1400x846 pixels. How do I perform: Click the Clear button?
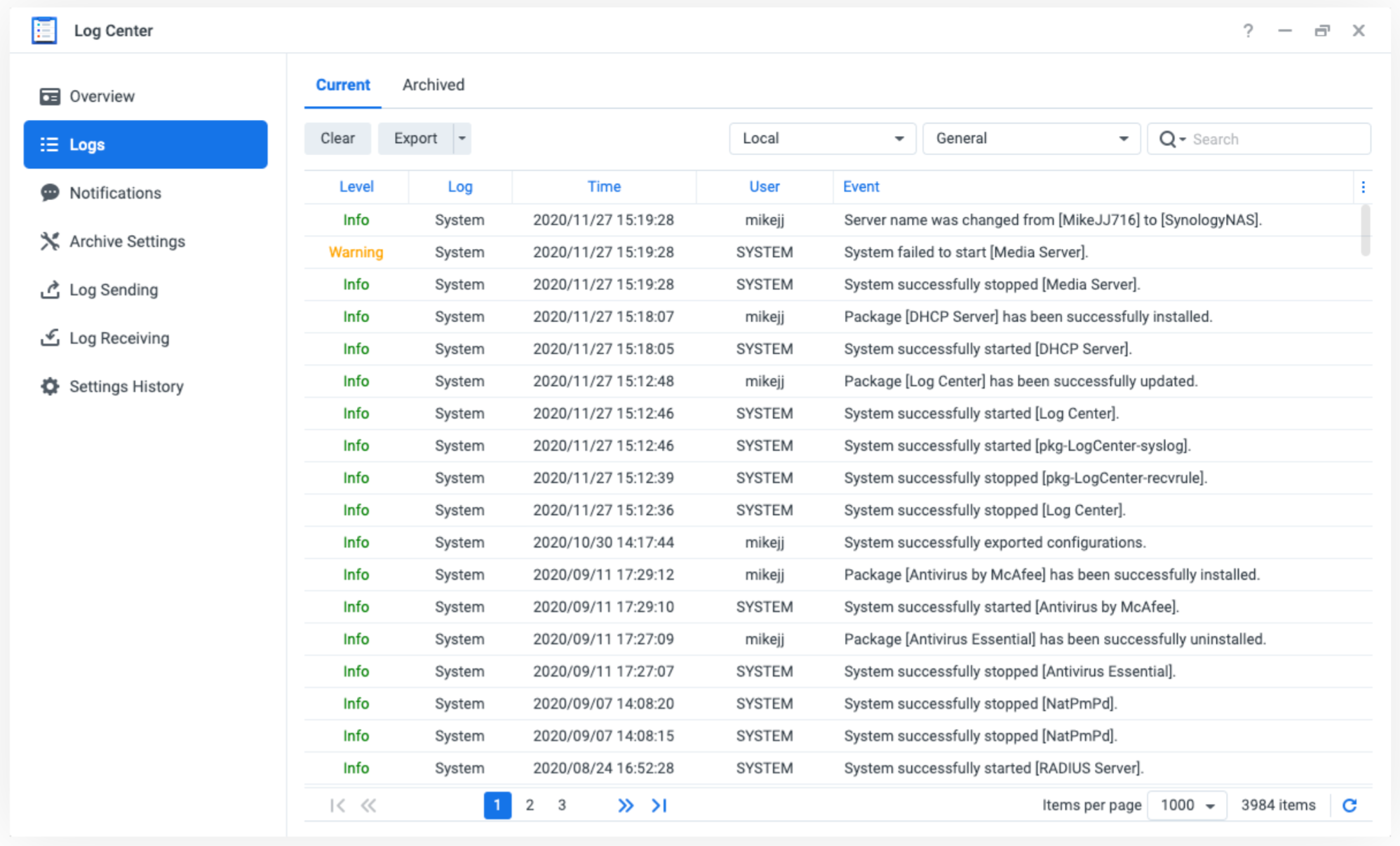click(x=337, y=138)
